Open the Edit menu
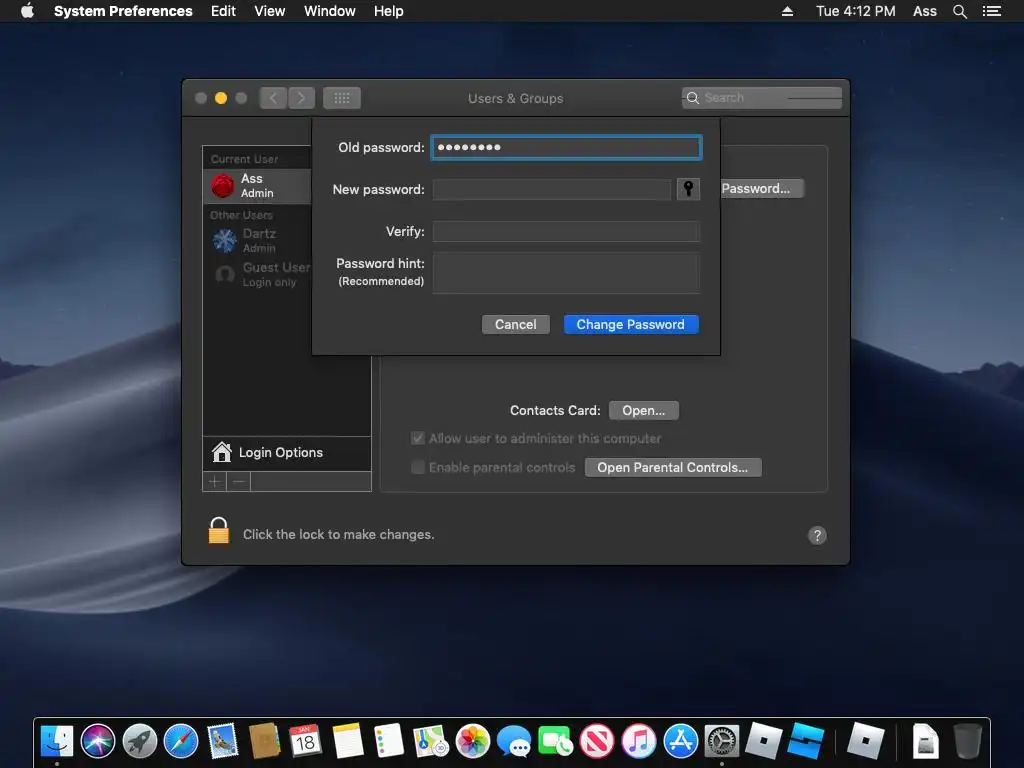The width and height of the screenshot is (1024, 768). (x=223, y=11)
